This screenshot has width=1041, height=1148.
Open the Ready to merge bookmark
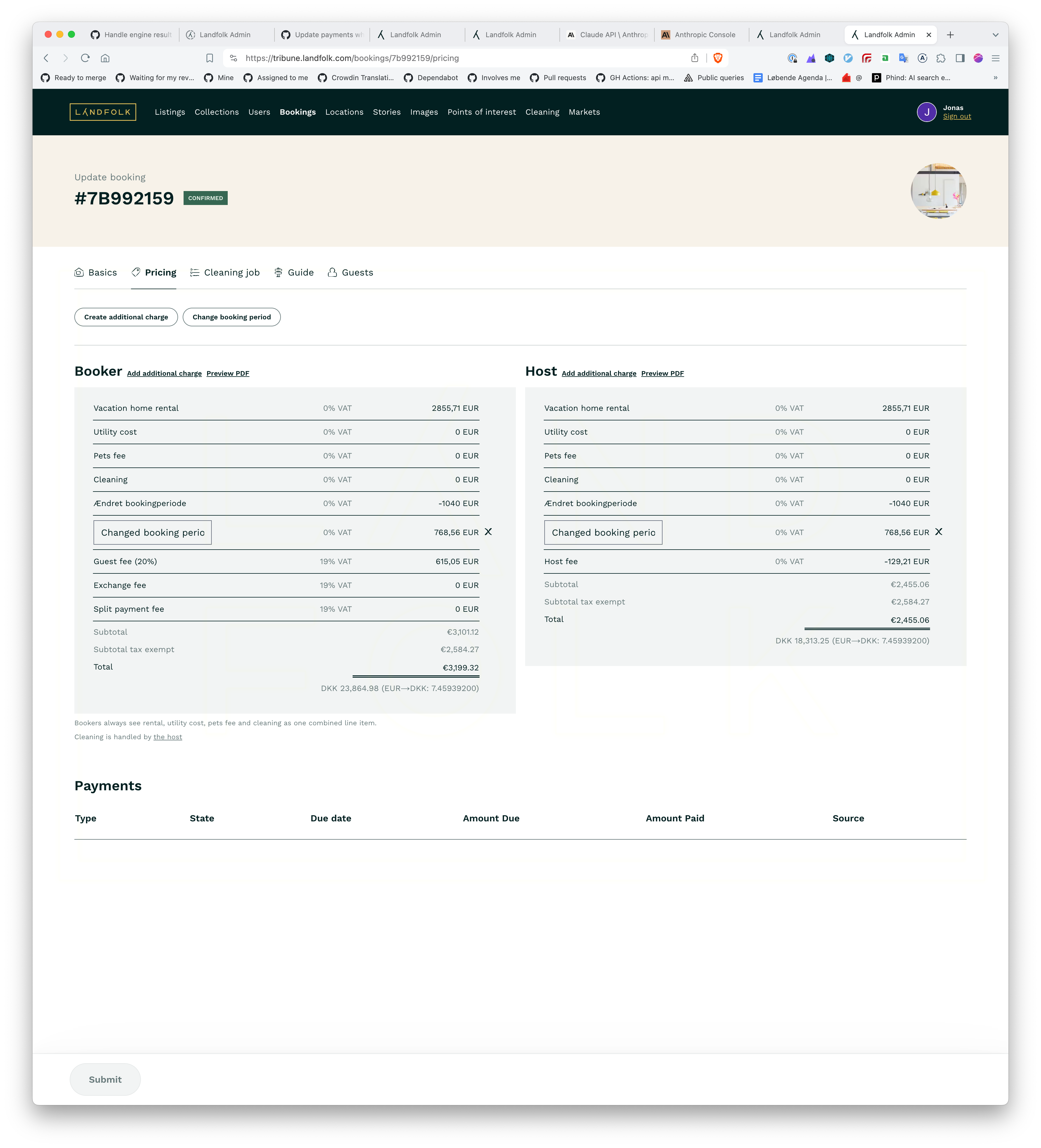[x=73, y=78]
